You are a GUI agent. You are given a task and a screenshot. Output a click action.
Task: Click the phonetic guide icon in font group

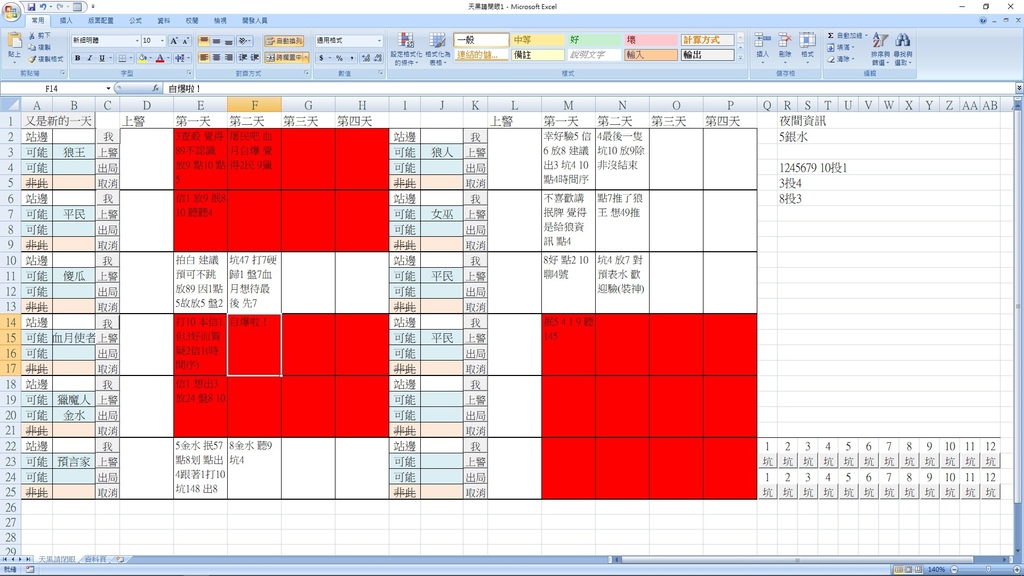(180, 58)
